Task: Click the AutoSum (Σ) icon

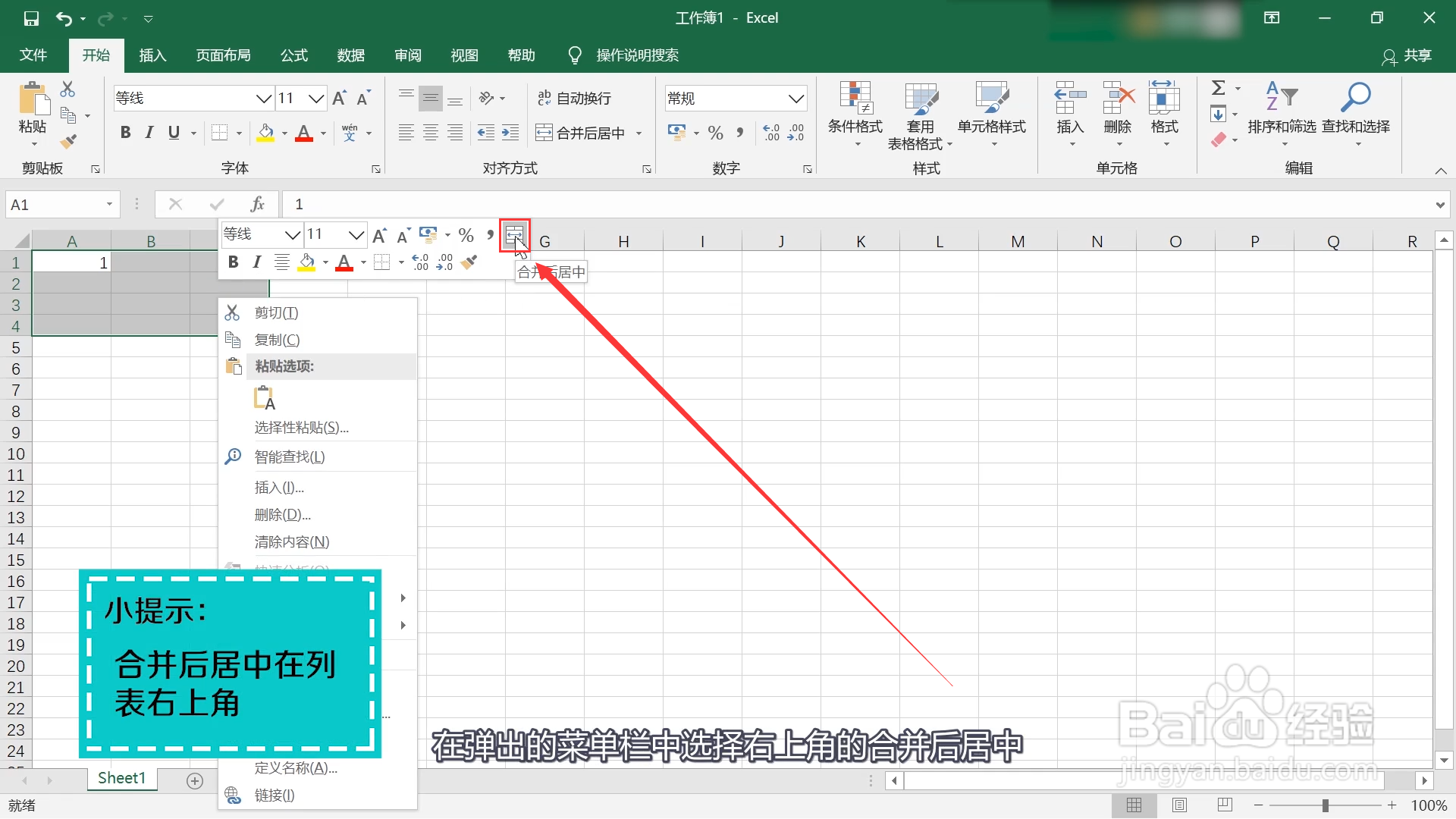Action: point(1219,87)
